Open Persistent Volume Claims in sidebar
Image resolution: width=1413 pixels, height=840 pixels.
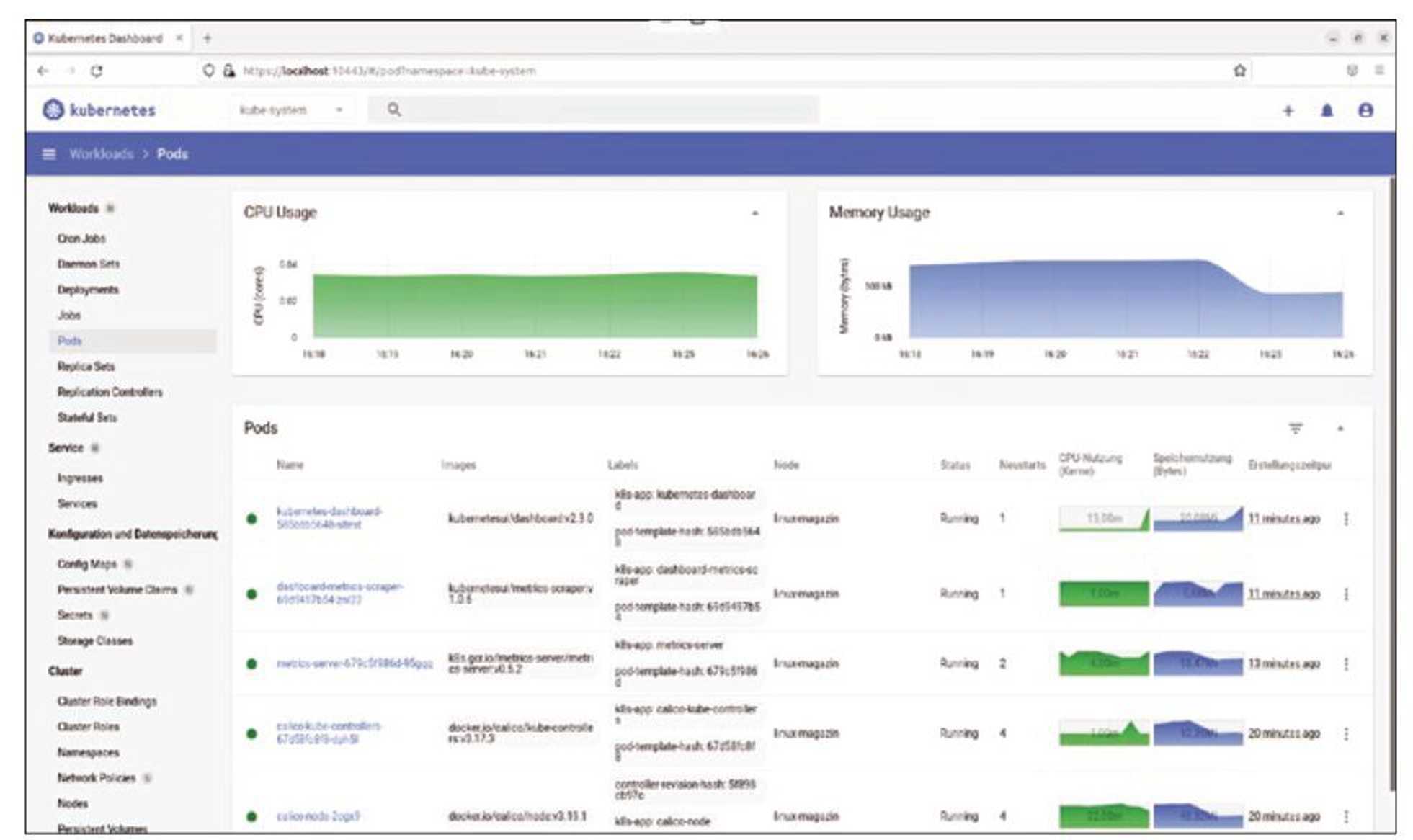coord(117,589)
